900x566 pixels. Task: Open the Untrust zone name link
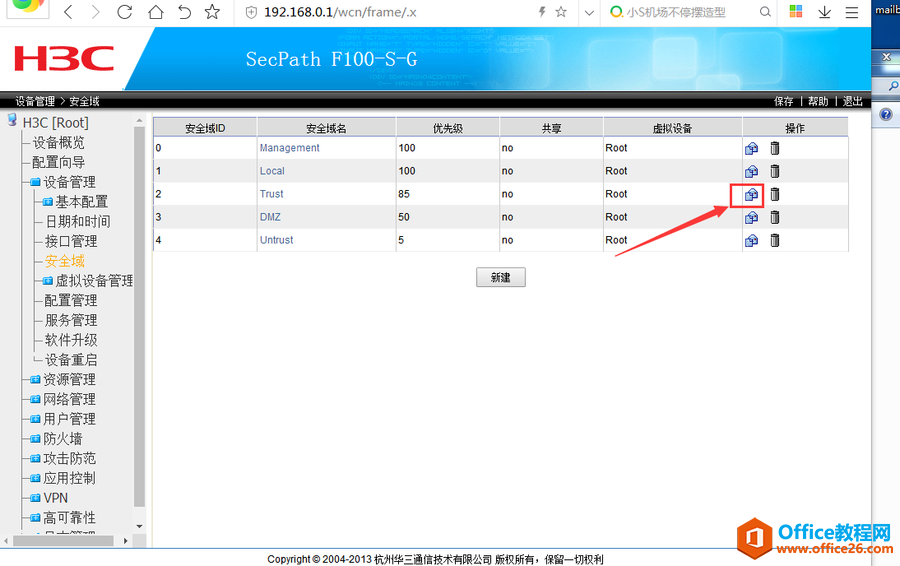[276, 240]
